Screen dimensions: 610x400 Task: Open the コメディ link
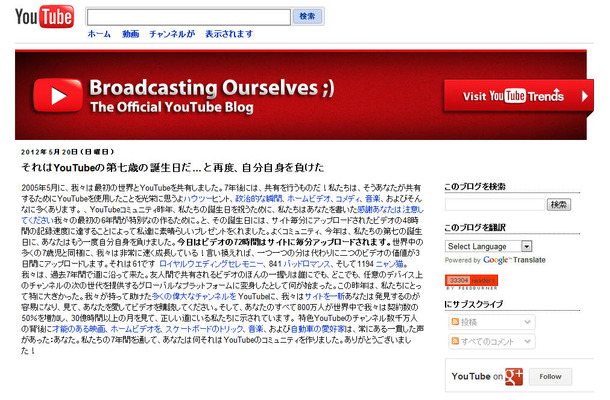pos(348,199)
